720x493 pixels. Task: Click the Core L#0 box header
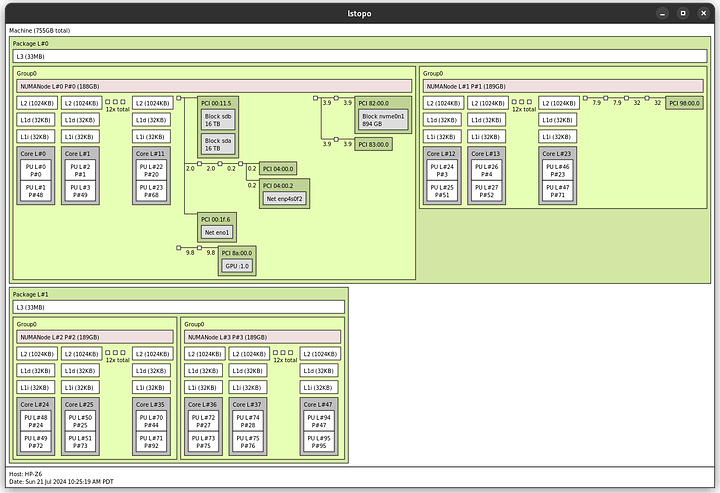coord(31,153)
